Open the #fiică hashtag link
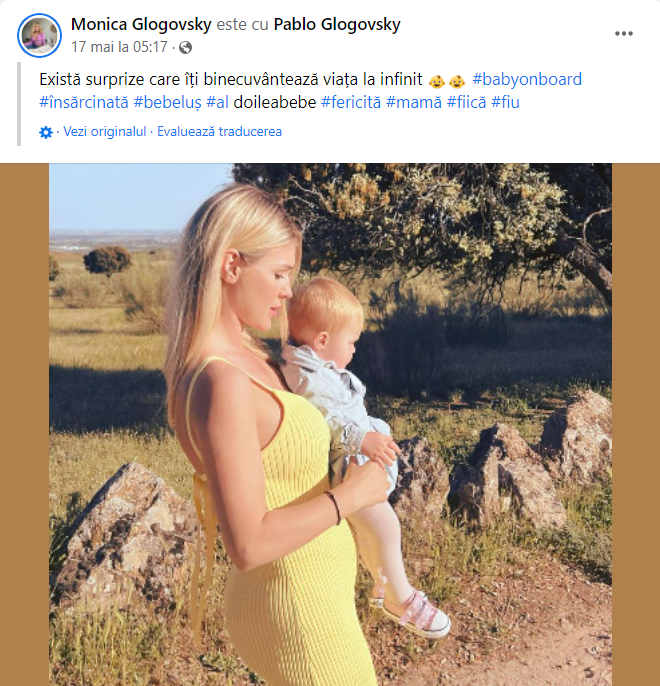Screen dimensions: 660x686 pyautogui.click(x=466, y=102)
